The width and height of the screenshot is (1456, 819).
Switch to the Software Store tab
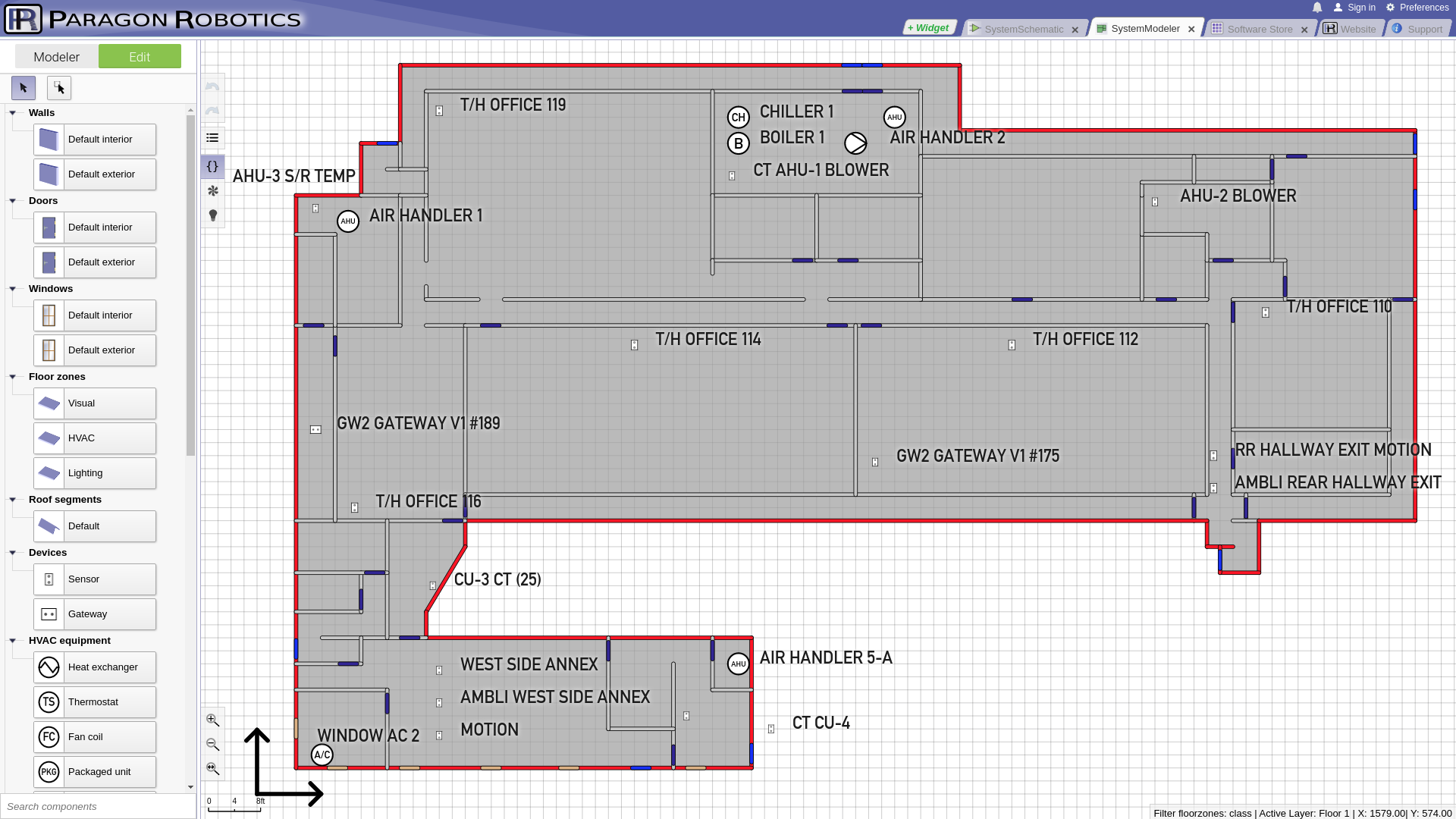pos(1259,29)
